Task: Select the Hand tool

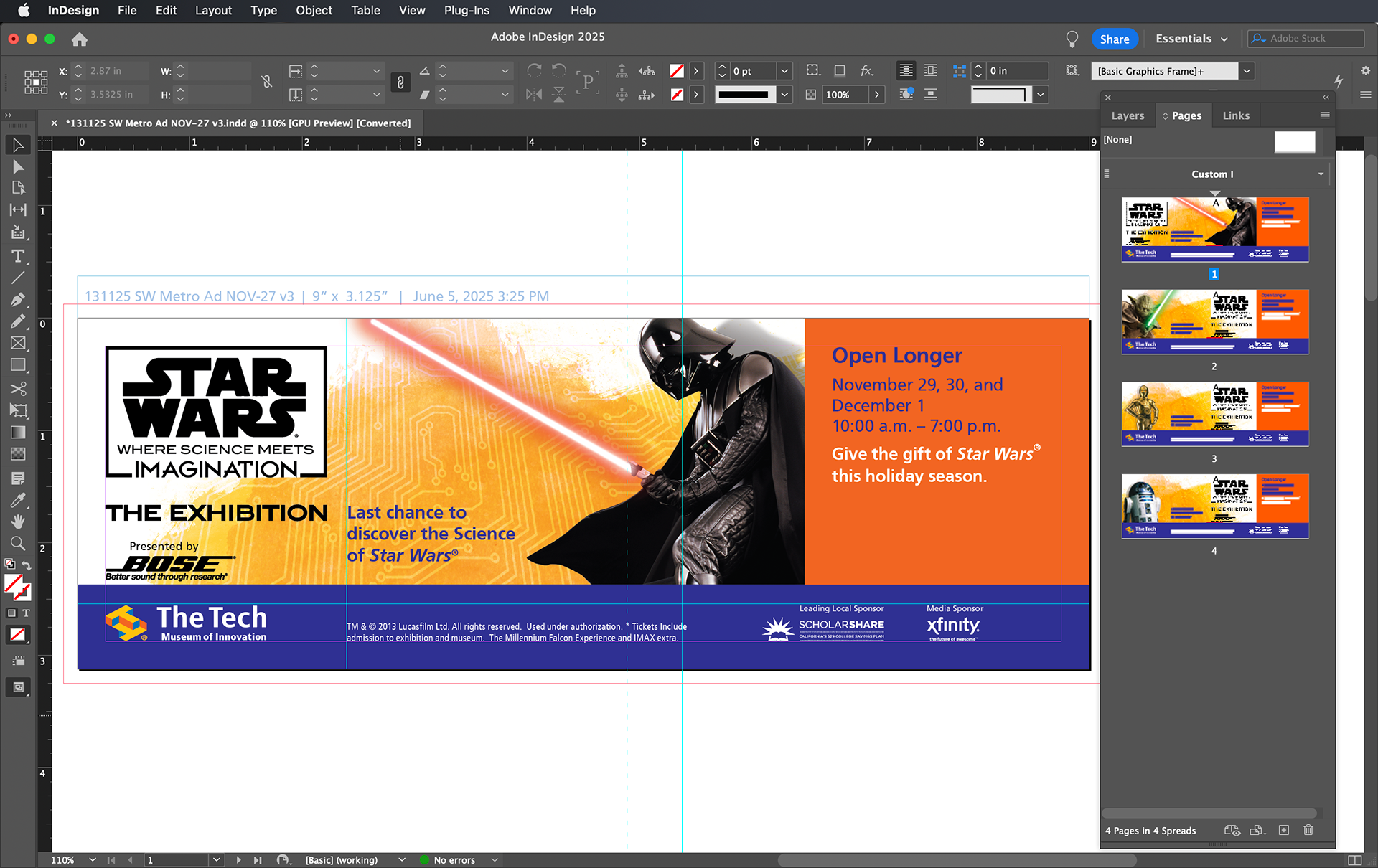Action: click(x=18, y=521)
